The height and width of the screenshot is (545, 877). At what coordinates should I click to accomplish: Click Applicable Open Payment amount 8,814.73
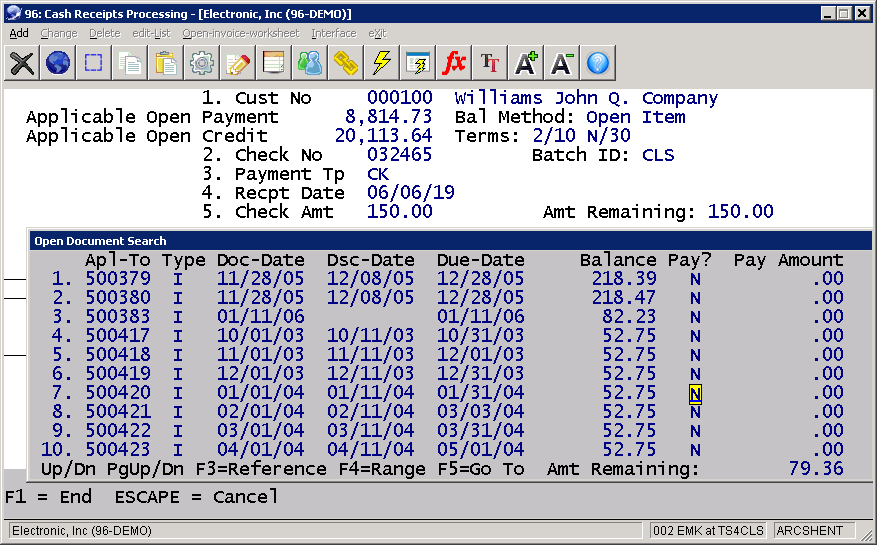389,116
